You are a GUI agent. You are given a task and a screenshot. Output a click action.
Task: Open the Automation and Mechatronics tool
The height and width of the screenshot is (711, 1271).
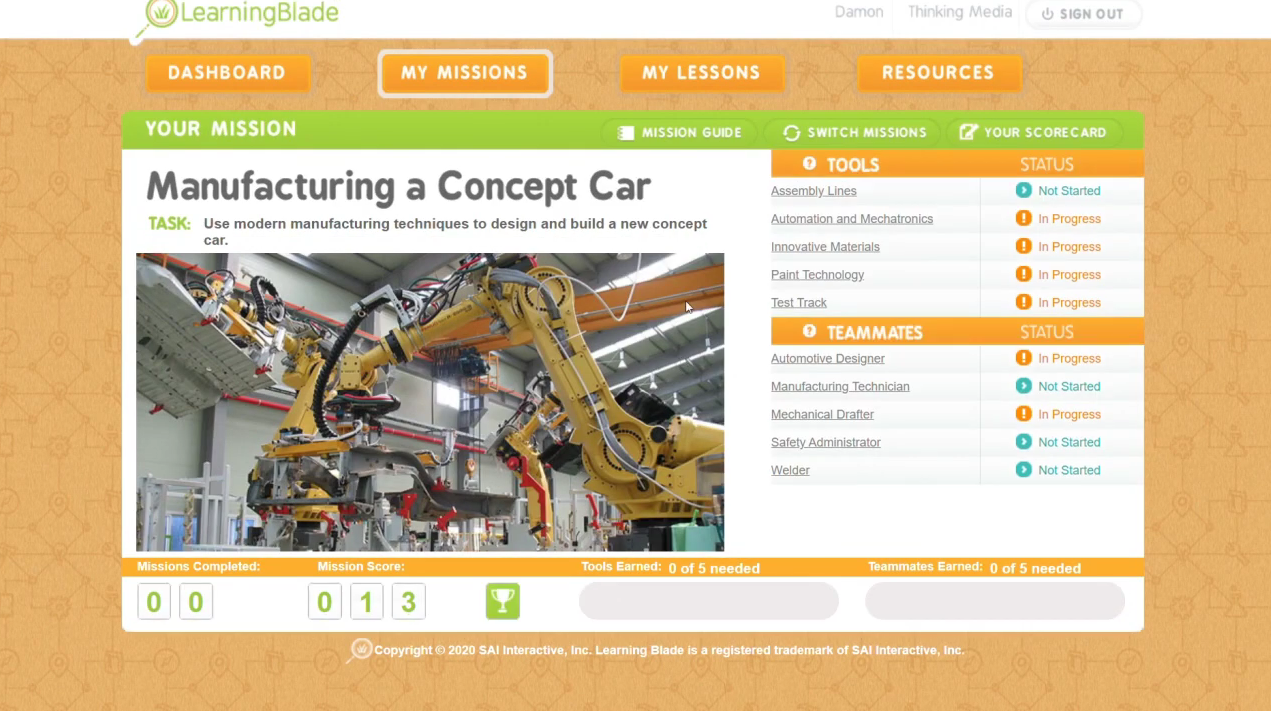(x=852, y=219)
